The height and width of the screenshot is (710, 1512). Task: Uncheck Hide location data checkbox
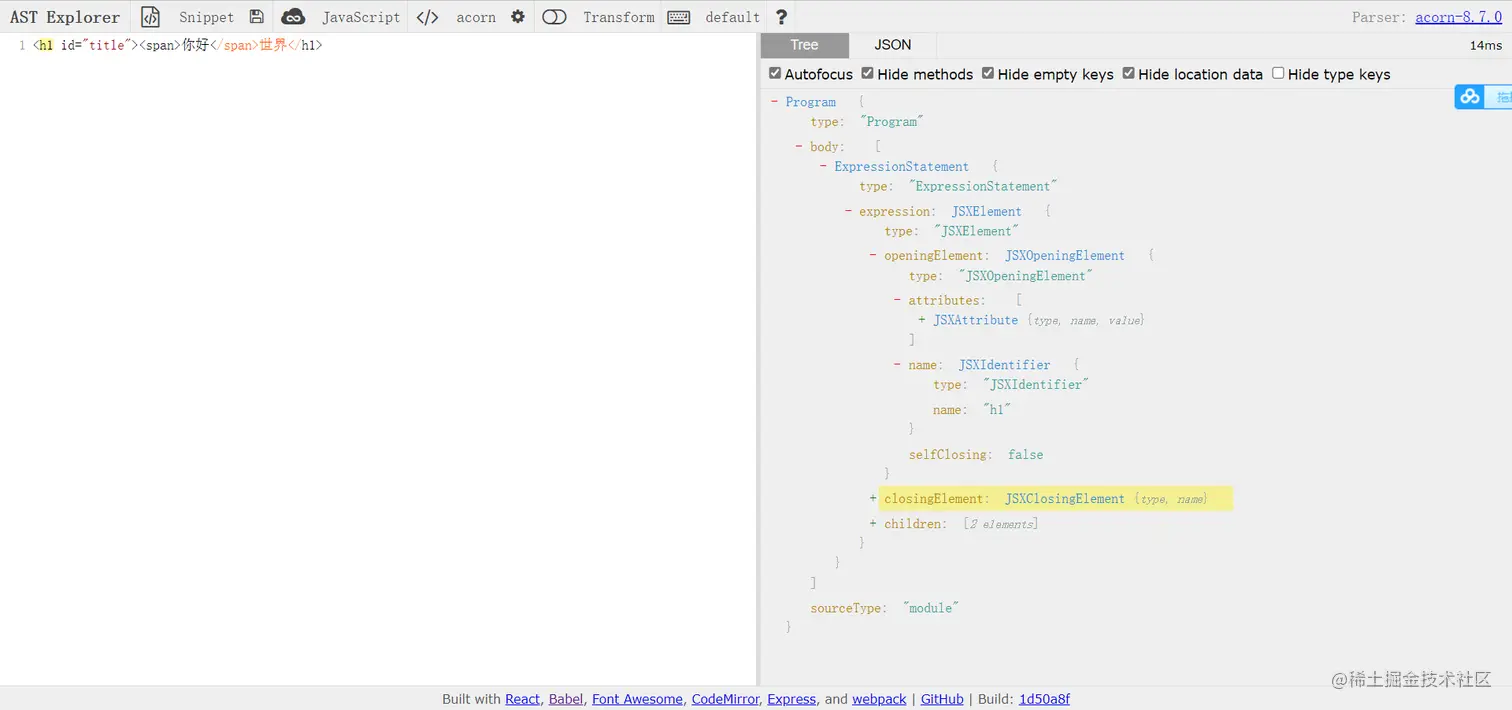pyautogui.click(x=1129, y=73)
